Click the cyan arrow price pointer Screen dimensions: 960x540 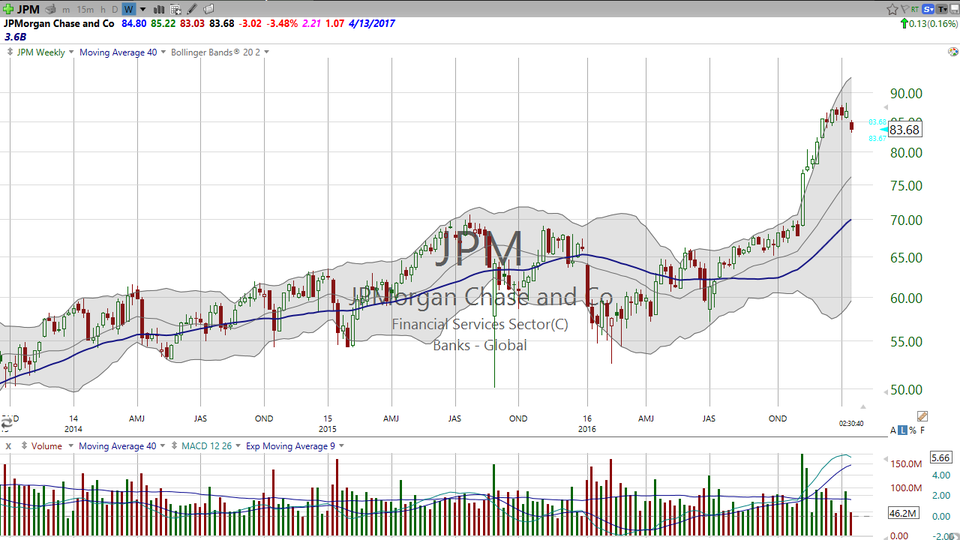(x=883, y=130)
